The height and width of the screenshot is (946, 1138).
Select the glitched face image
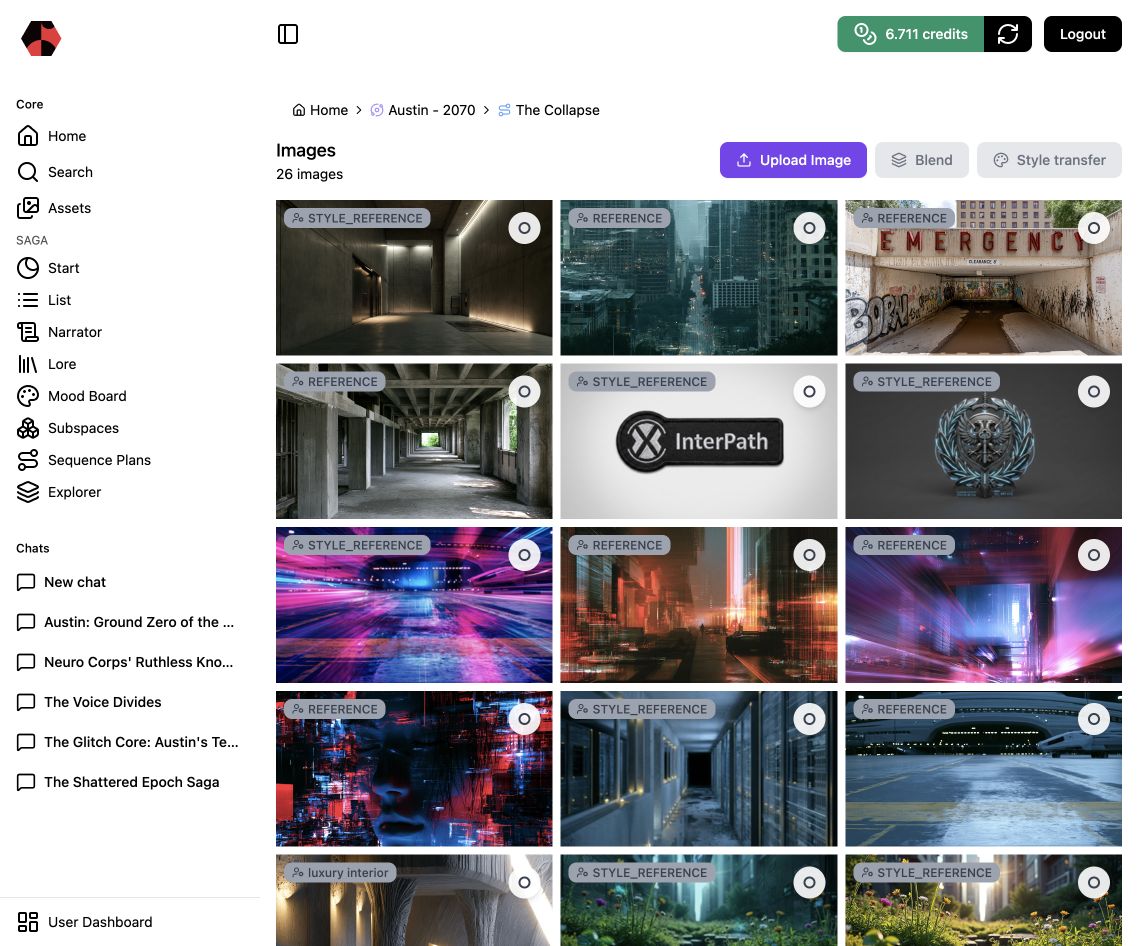(524, 719)
